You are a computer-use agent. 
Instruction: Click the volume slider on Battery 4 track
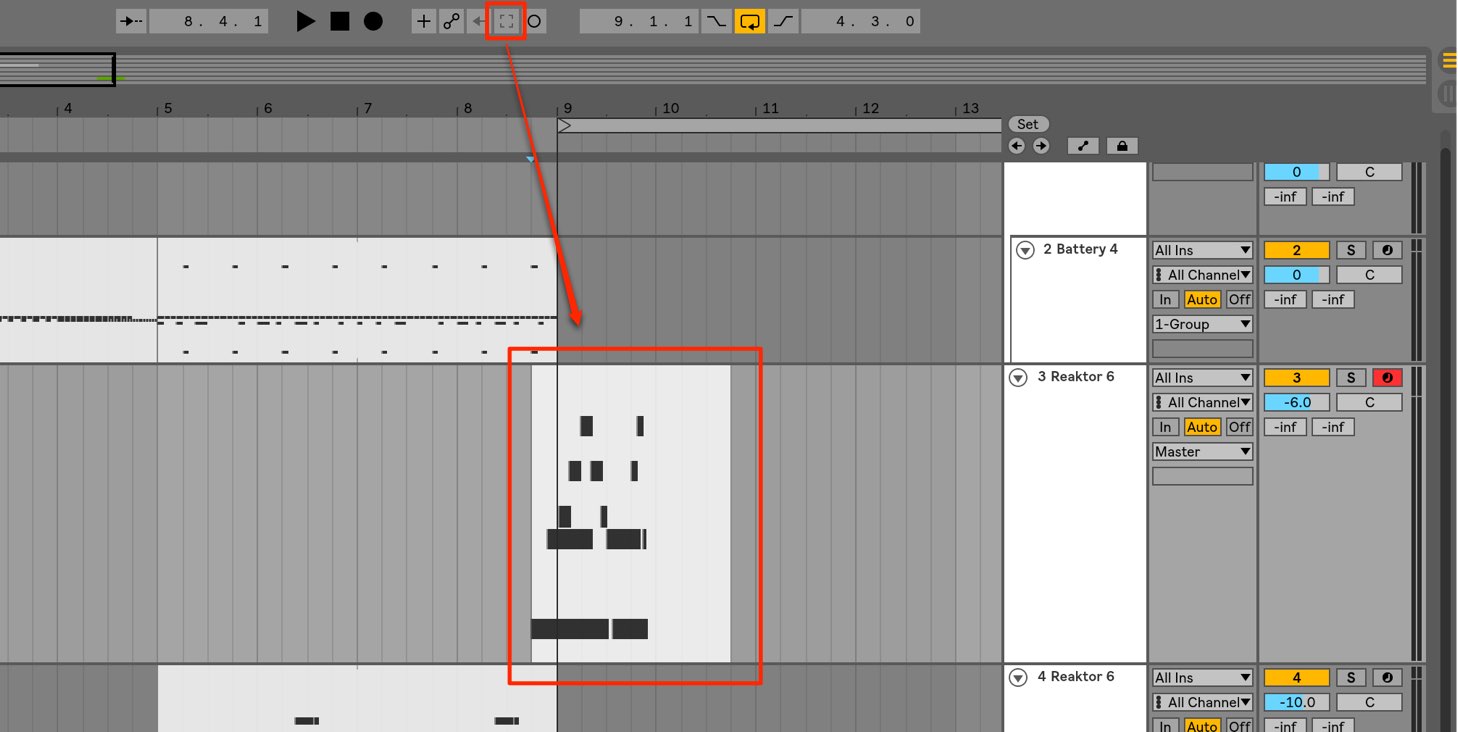tap(1297, 275)
